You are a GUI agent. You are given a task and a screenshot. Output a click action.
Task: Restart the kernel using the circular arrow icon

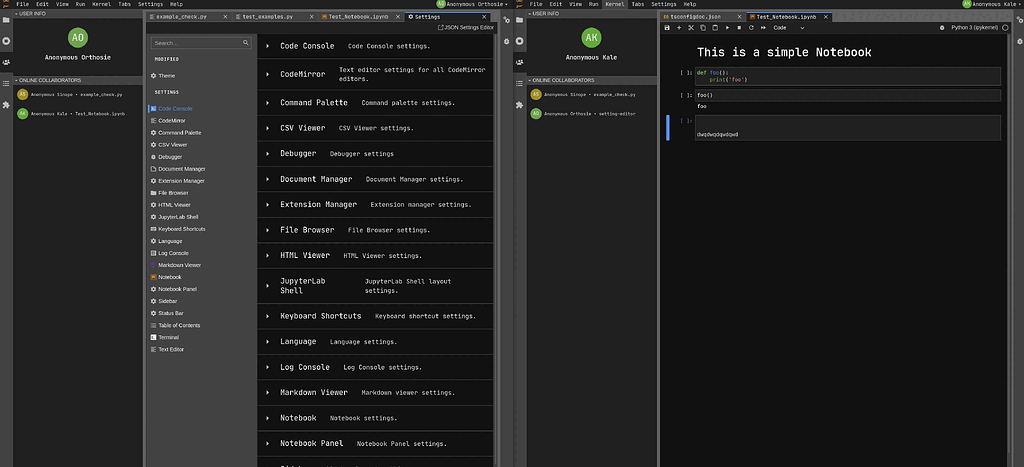(750, 28)
